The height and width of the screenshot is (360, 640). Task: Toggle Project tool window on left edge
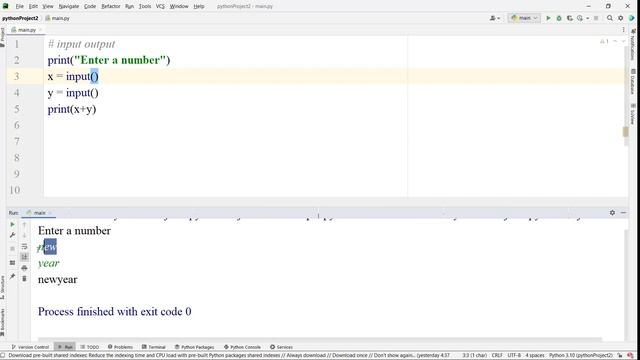(x=2, y=37)
